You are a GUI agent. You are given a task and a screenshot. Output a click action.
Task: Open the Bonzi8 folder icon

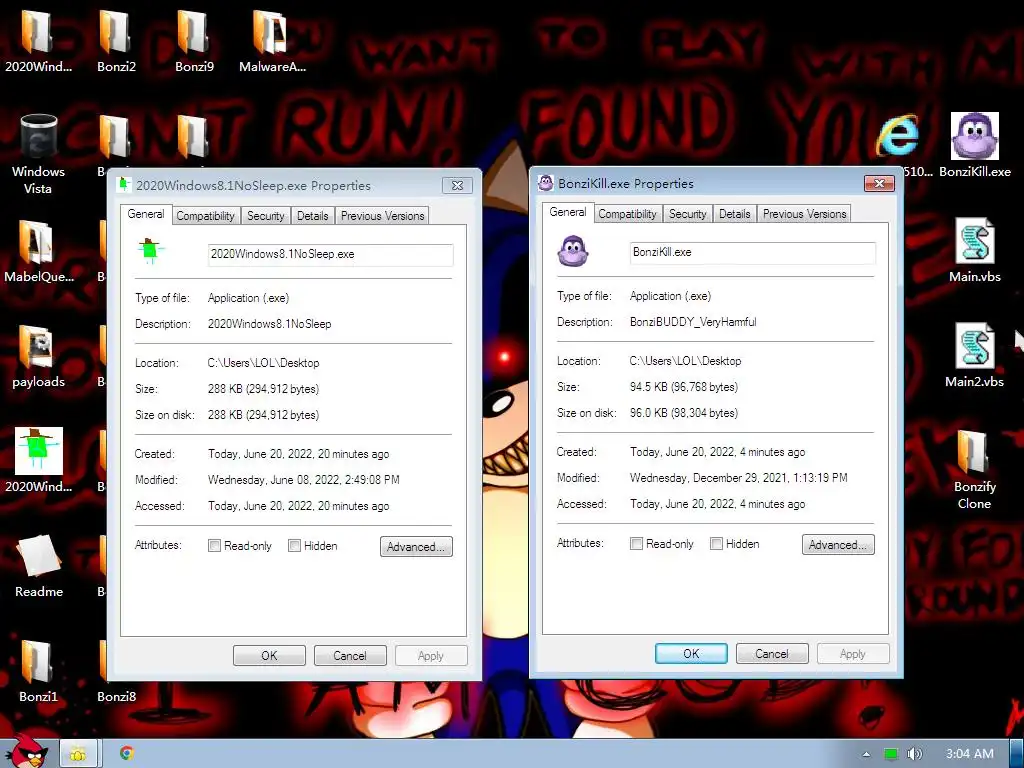pyautogui.click(x=116, y=696)
